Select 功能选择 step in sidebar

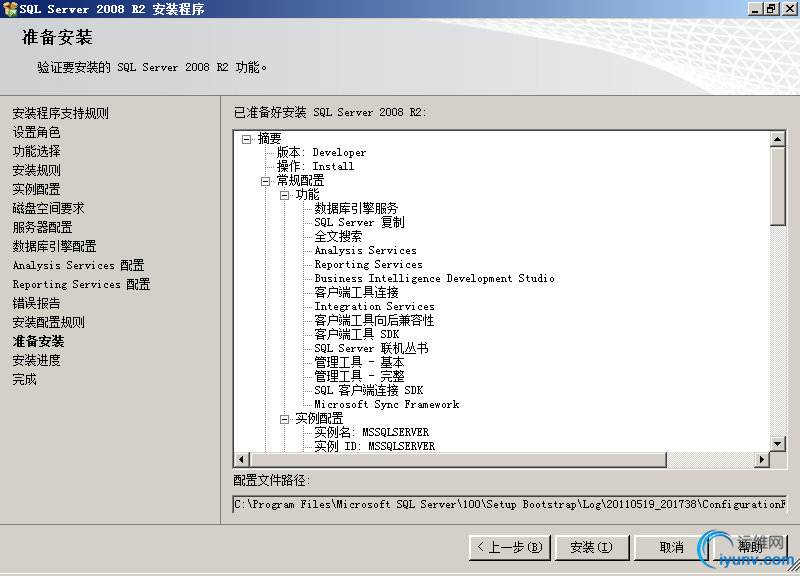point(36,151)
